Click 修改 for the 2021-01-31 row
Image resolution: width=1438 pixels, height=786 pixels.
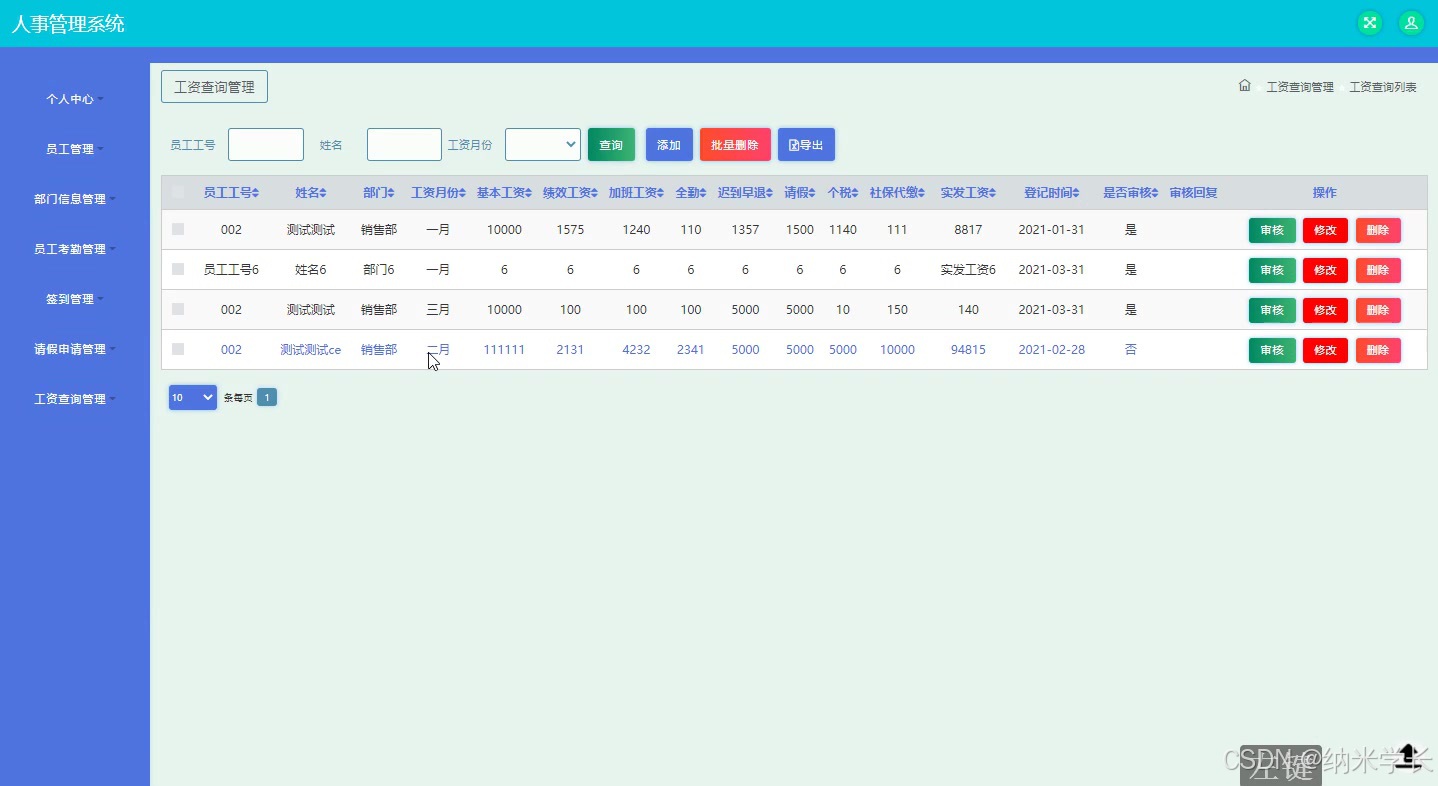click(1325, 230)
